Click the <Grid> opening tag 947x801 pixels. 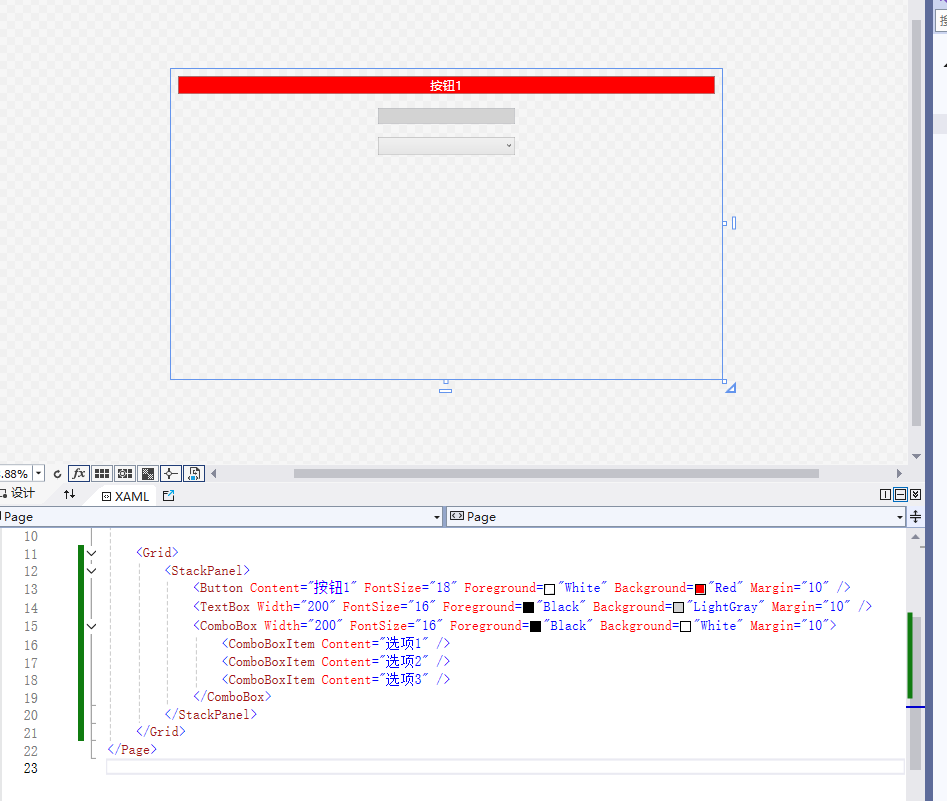click(x=157, y=552)
